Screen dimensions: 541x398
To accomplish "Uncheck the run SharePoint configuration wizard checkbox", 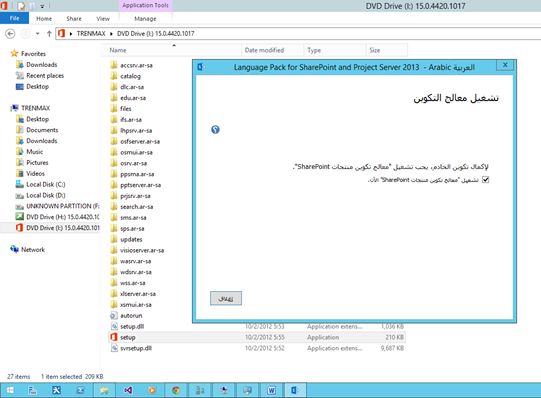I will tap(485, 179).
